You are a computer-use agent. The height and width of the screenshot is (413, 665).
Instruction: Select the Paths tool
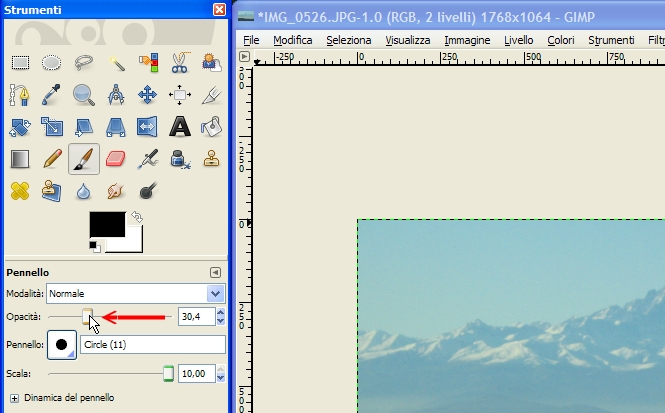20,95
